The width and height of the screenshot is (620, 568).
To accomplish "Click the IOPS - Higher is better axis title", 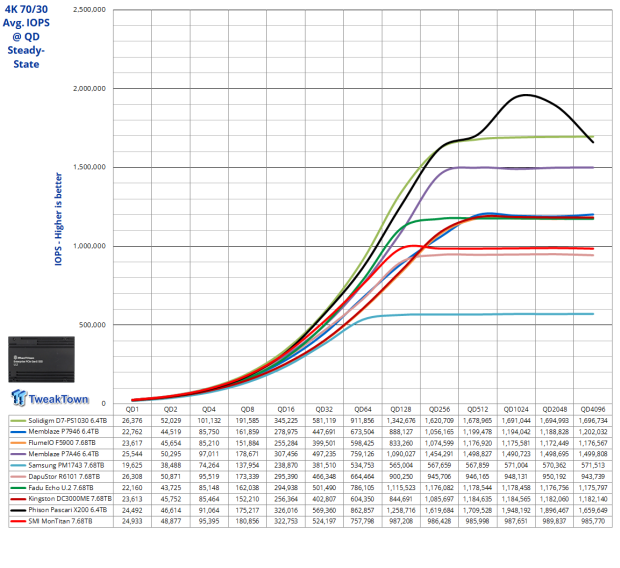I will 58,219.
